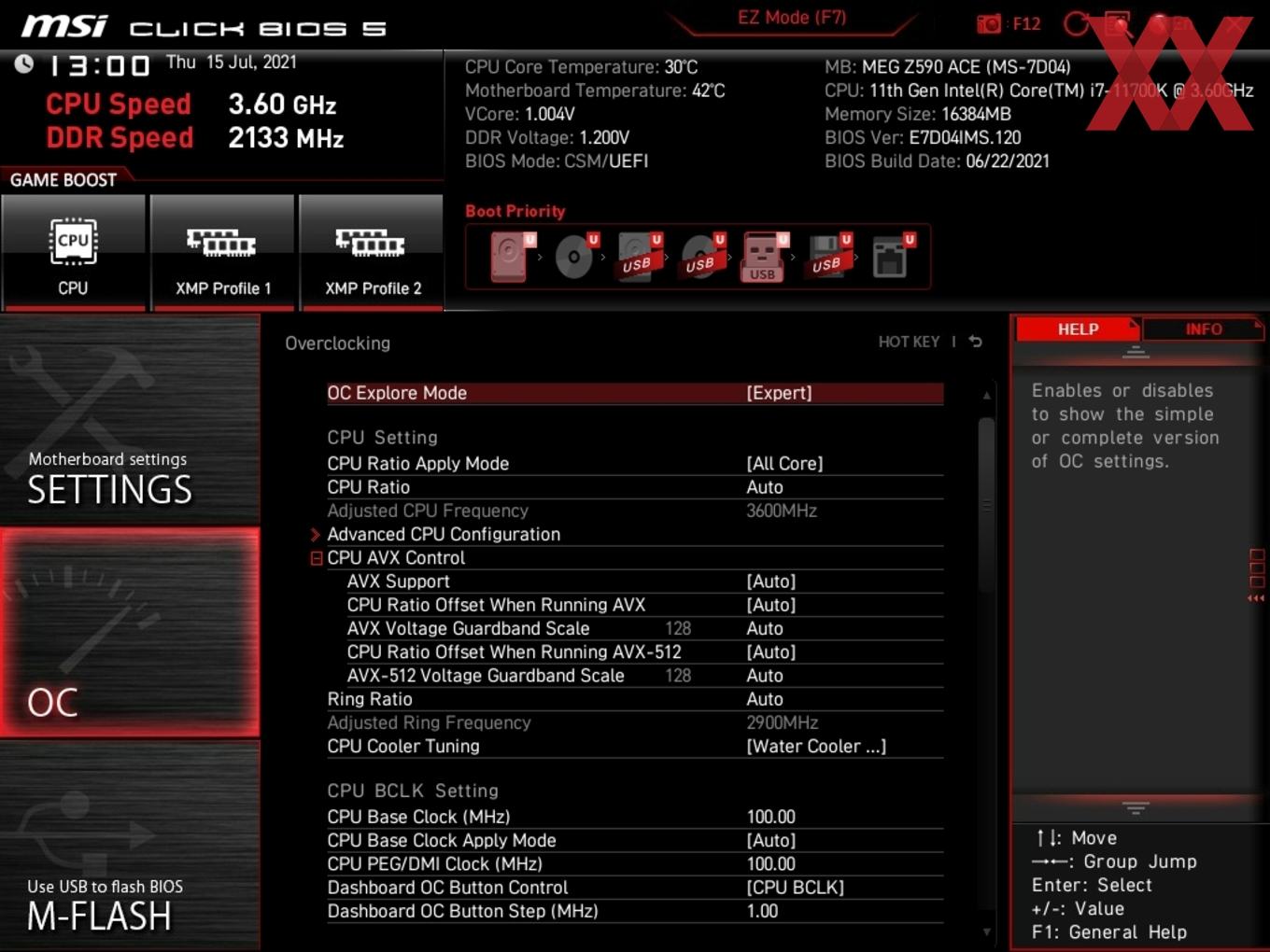Select the hard disk boot device icon
This screenshot has width=1270, height=952.
[511, 257]
